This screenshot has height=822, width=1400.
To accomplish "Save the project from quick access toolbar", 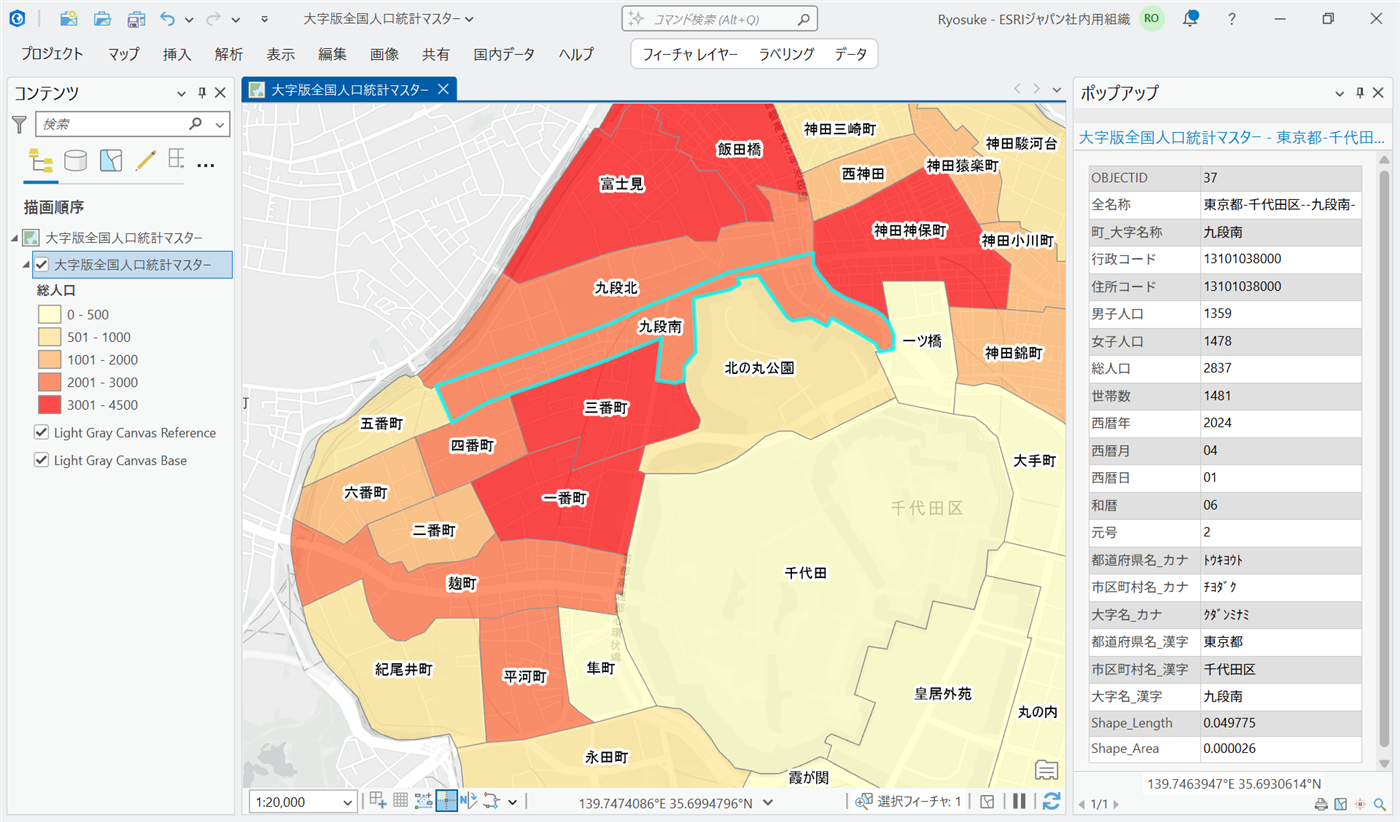I will coord(135,19).
